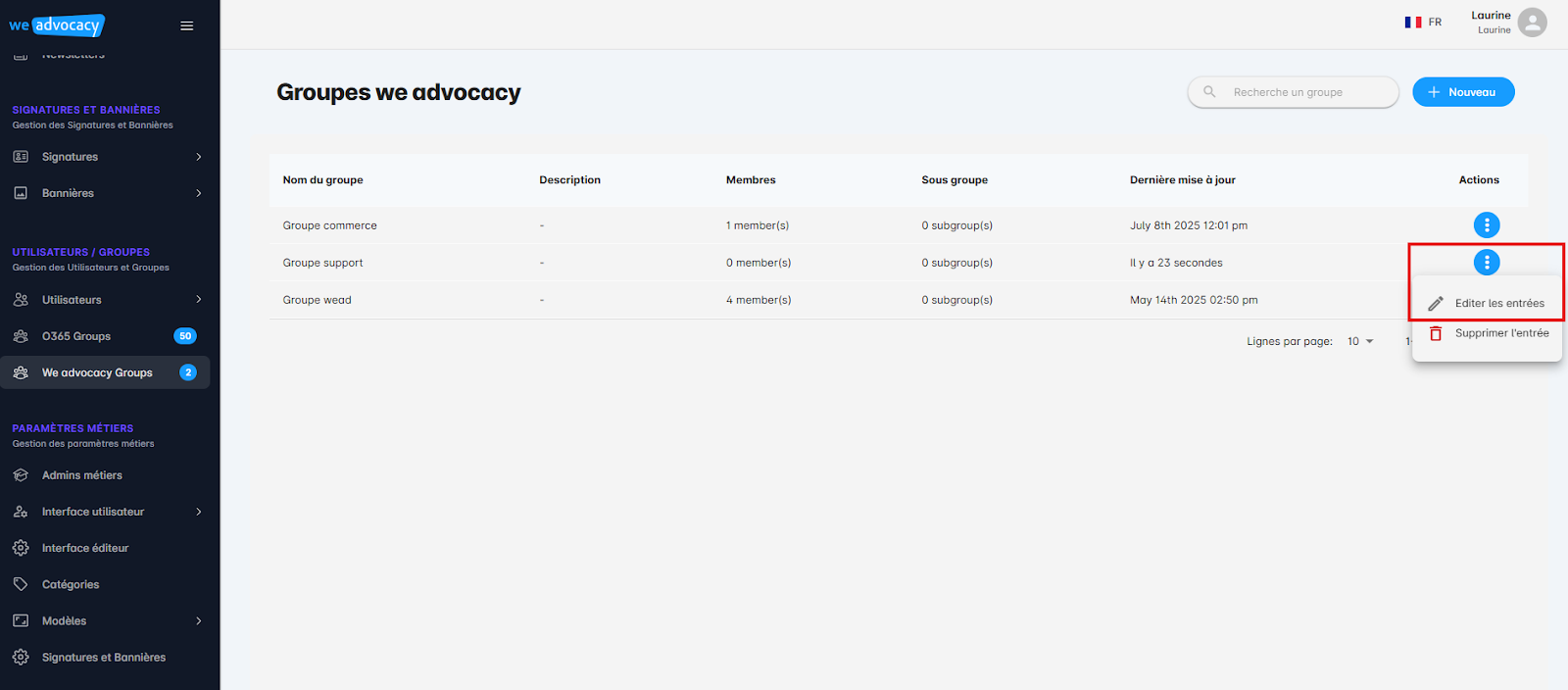Image resolution: width=1568 pixels, height=690 pixels.
Task: Click the Il y a 23 secondes cell
Action: coord(1176,263)
